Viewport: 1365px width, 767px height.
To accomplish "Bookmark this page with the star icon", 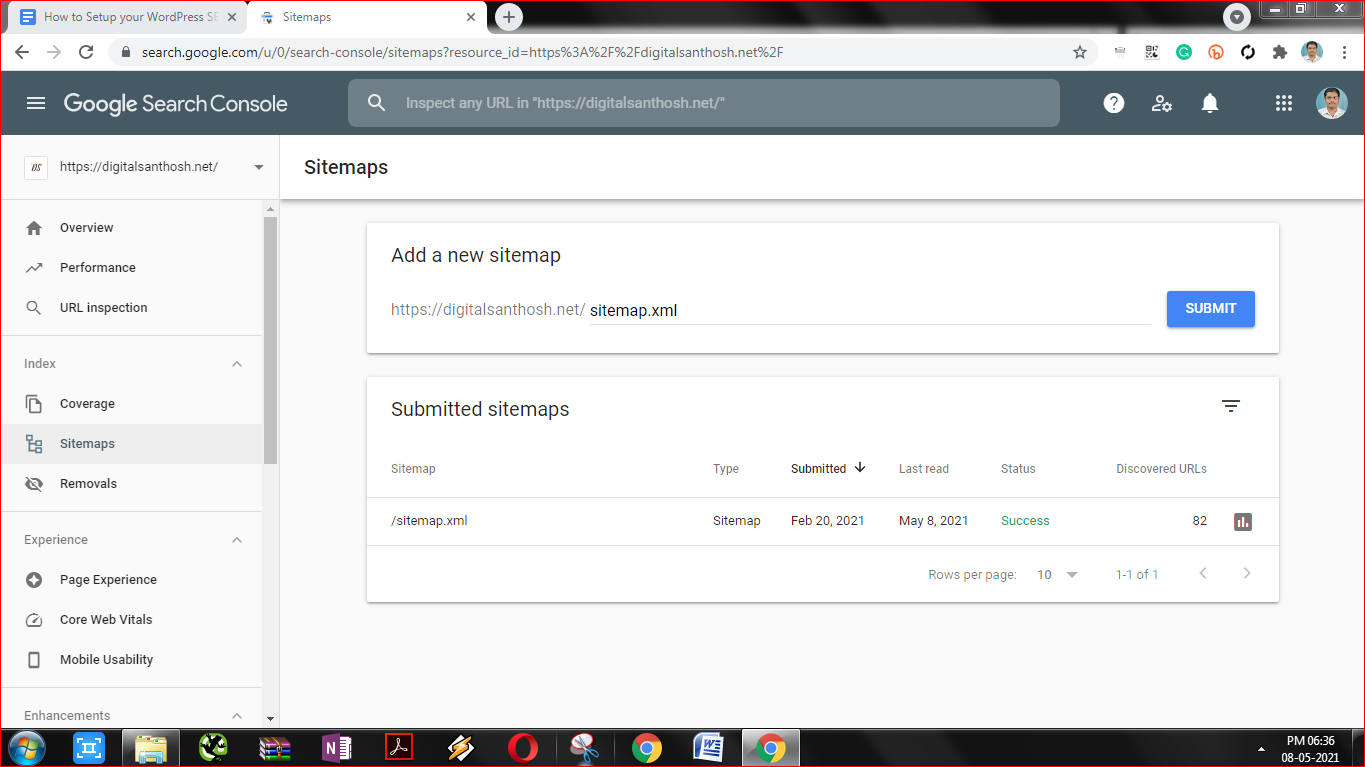I will click(x=1080, y=52).
